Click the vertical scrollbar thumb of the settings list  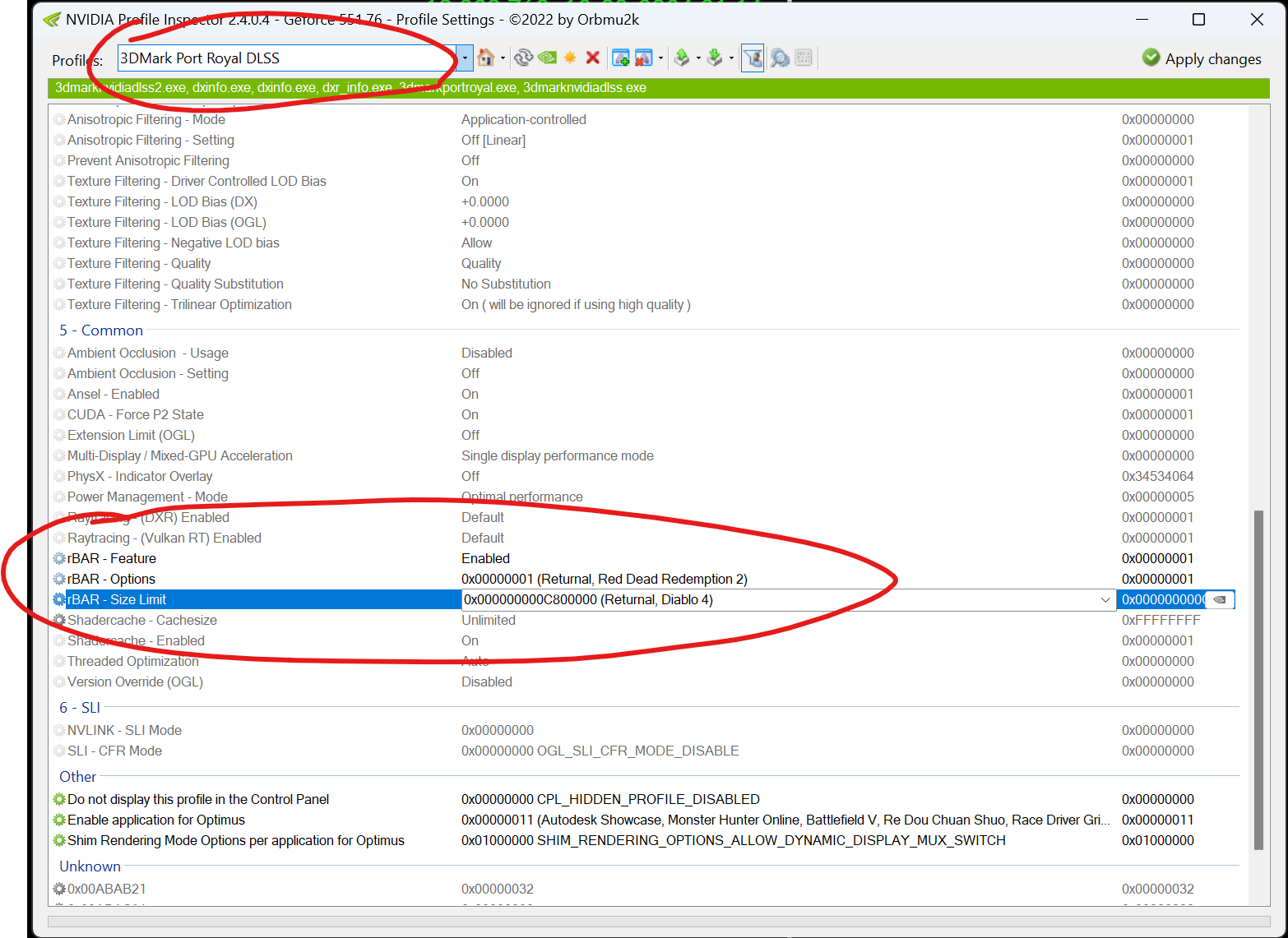pos(1258,680)
